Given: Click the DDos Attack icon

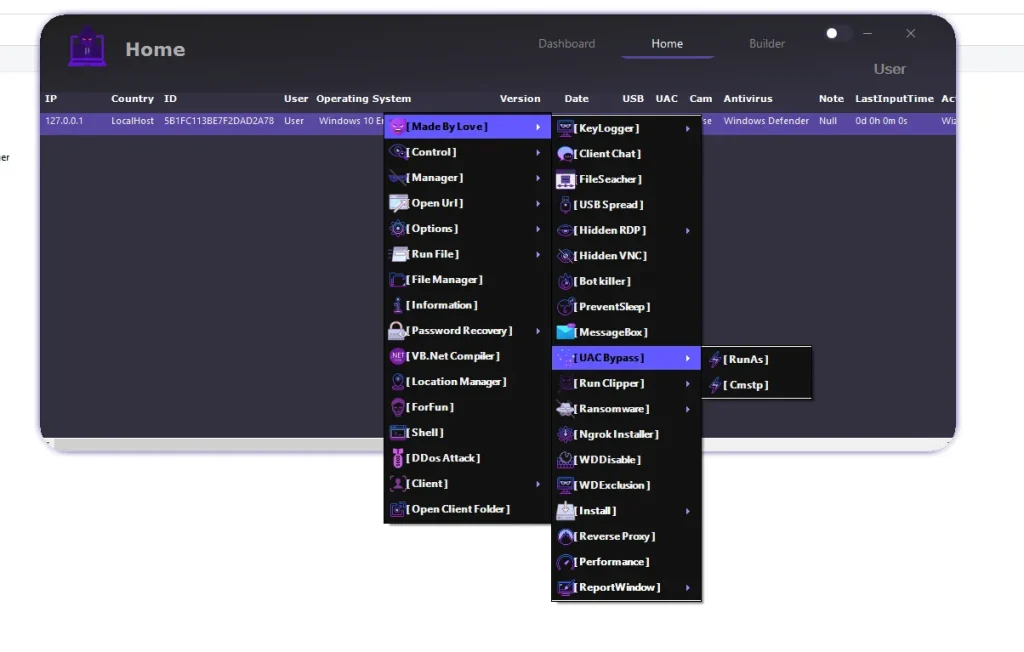Looking at the screenshot, I should [396, 457].
